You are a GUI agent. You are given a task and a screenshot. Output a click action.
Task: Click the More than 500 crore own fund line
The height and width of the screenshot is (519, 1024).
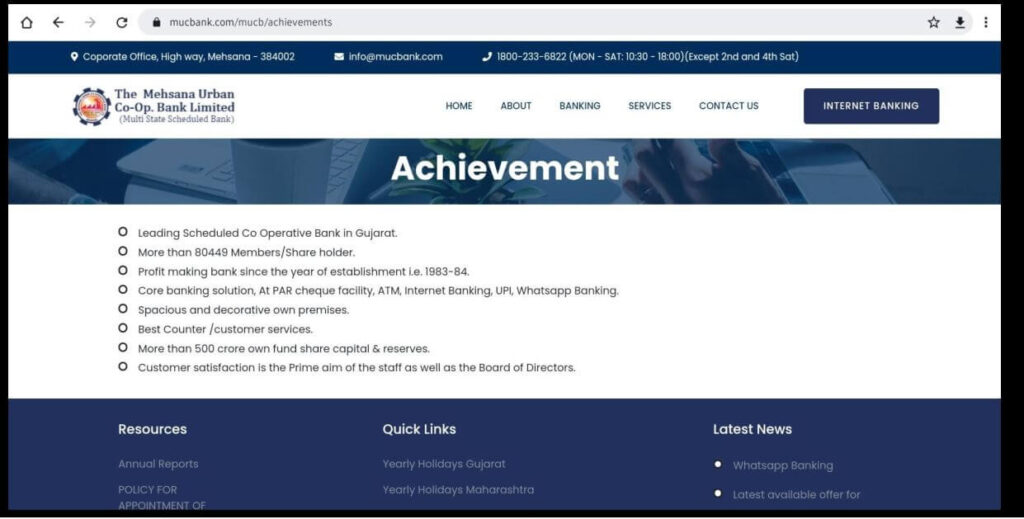(283, 349)
